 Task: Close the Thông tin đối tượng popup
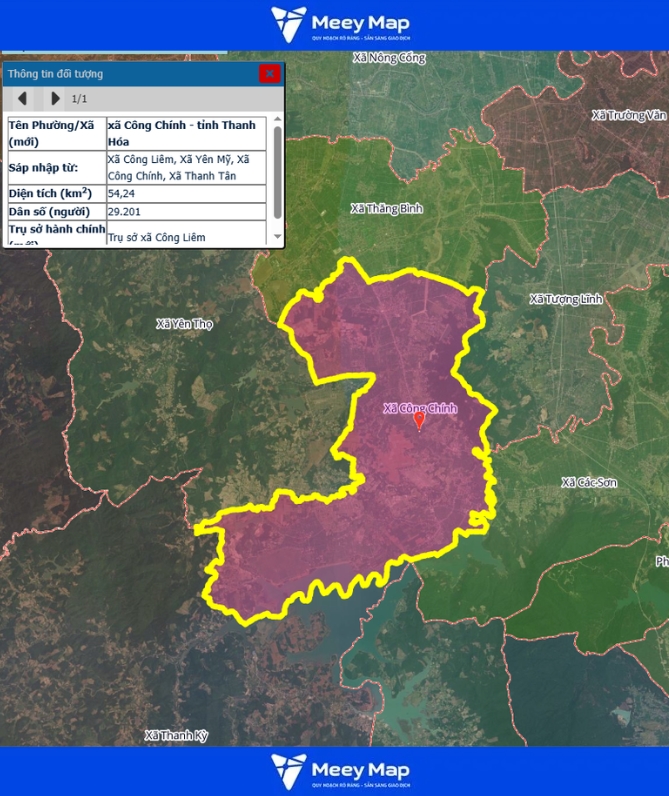click(x=269, y=73)
